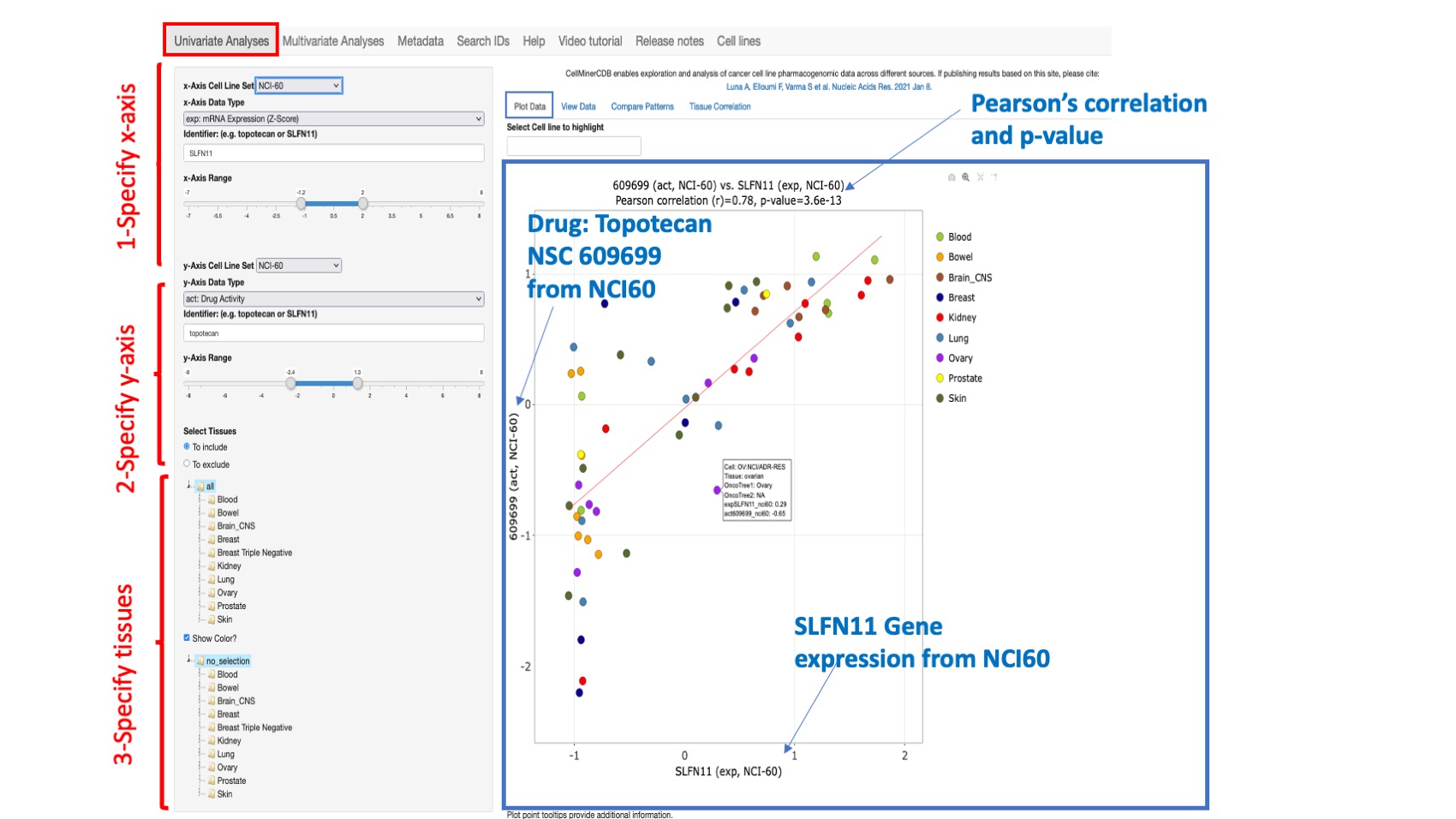Click the Ovary folder icon under no_selection
This screenshot has height=819, width=1456.
coord(212,767)
